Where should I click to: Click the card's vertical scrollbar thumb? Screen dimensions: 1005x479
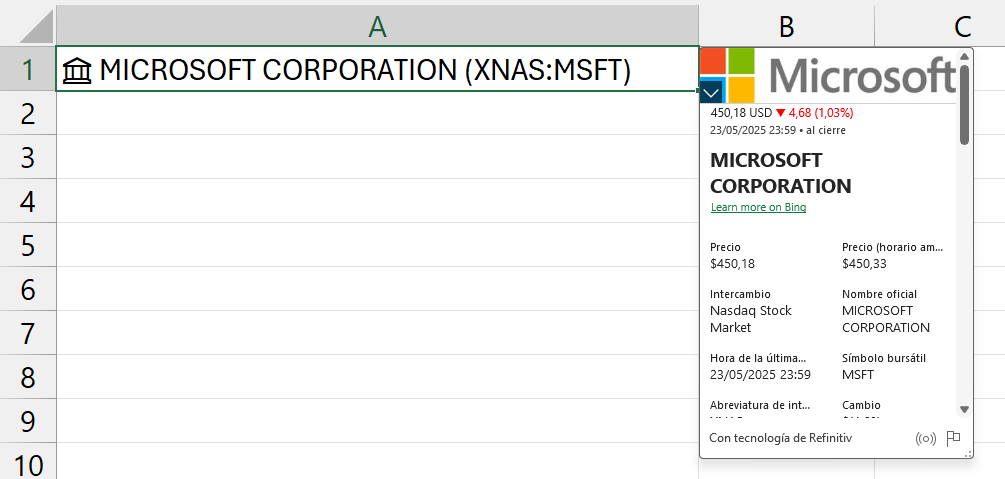click(x=964, y=105)
